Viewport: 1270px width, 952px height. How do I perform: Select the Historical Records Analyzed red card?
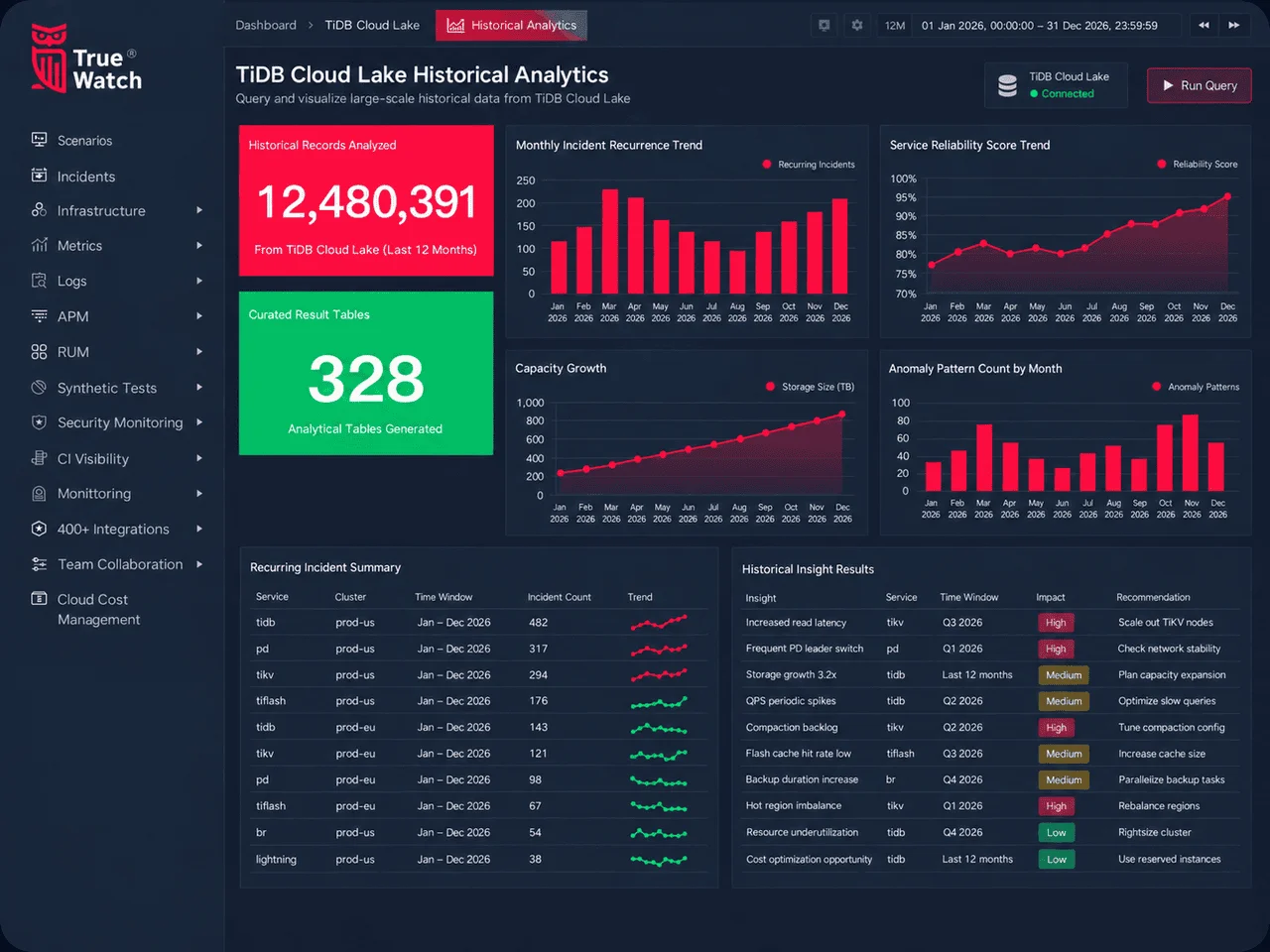366,200
